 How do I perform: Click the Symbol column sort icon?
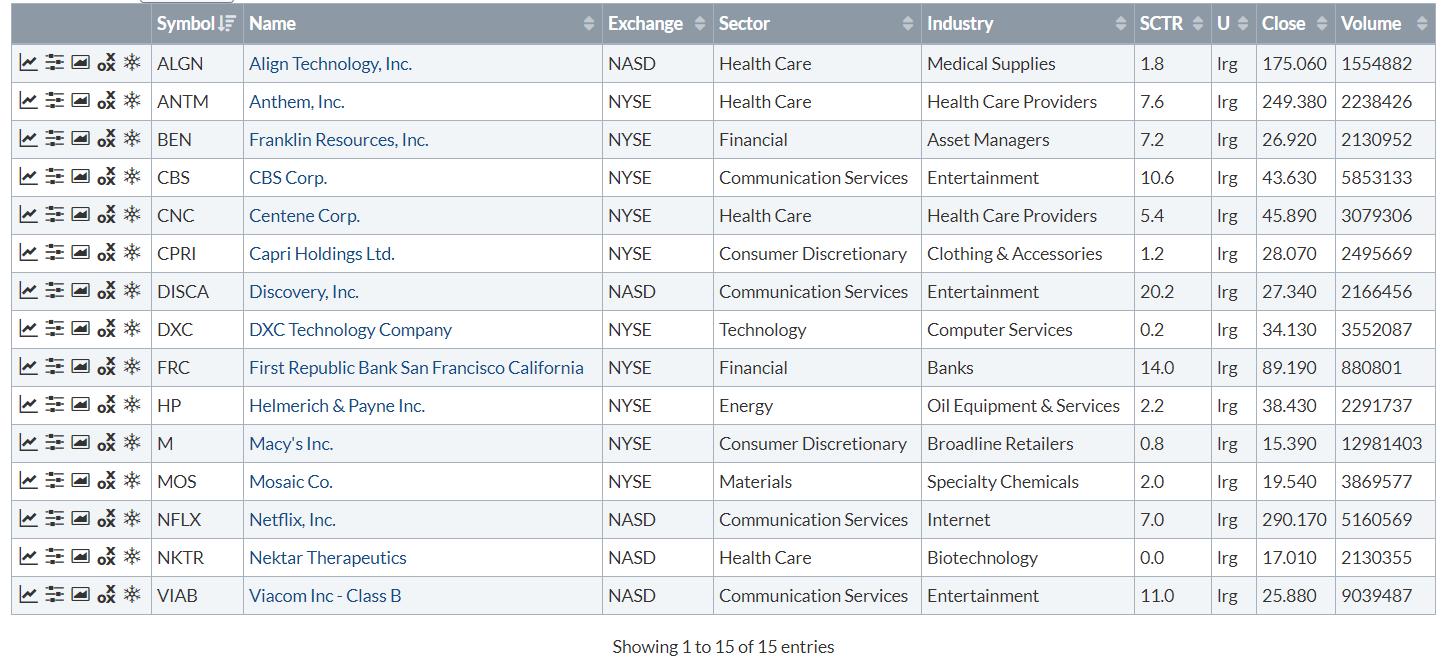[x=228, y=23]
